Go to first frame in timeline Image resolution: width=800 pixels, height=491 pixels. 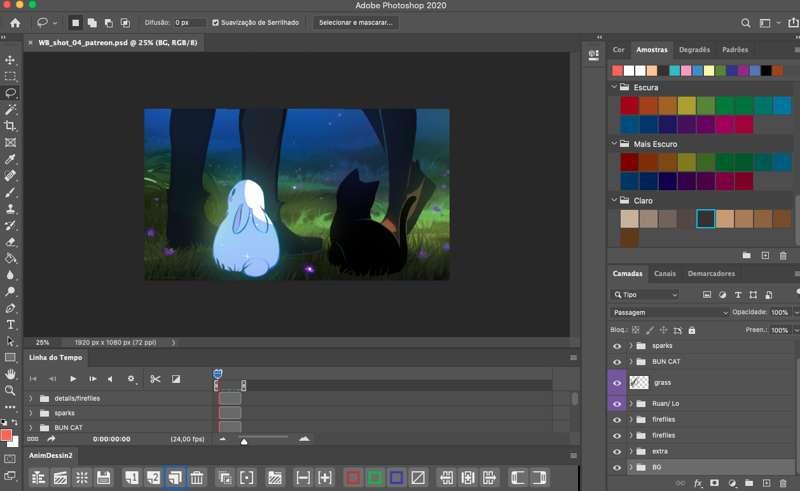pyautogui.click(x=33, y=379)
